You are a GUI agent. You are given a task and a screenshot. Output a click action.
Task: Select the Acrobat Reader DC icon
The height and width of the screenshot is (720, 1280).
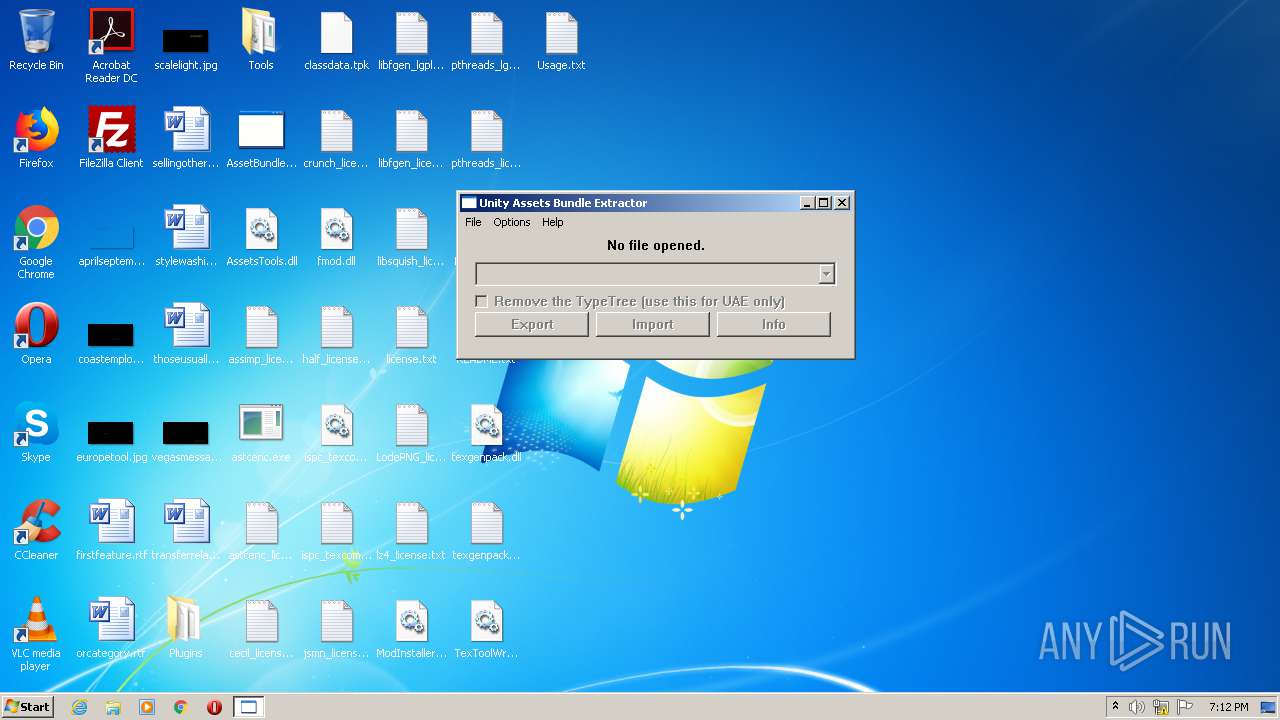point(111,45)
